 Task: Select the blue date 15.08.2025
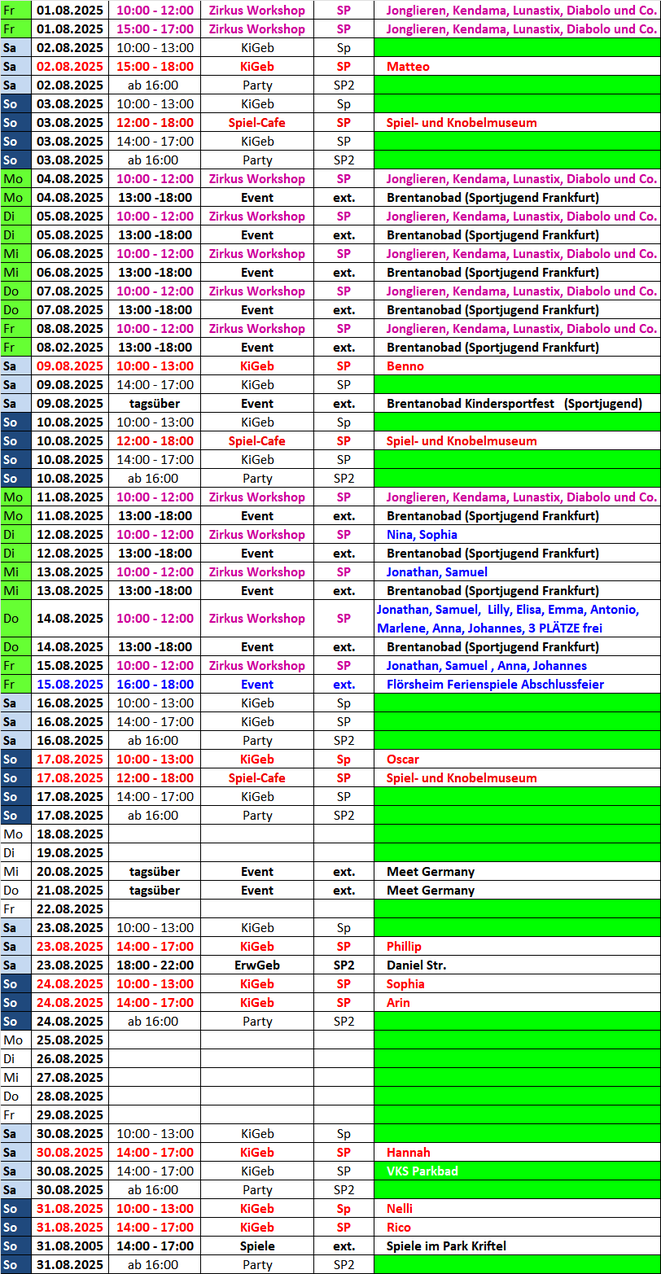pyautogui.click(x=69, y=684)
